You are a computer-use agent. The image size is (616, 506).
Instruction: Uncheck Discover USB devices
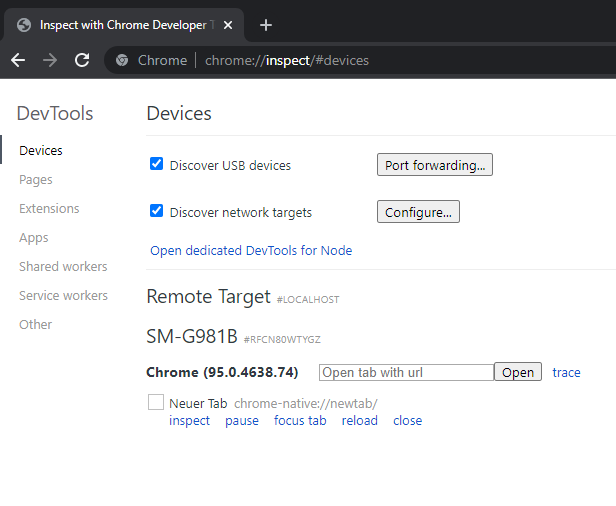[x=156, y=164]
